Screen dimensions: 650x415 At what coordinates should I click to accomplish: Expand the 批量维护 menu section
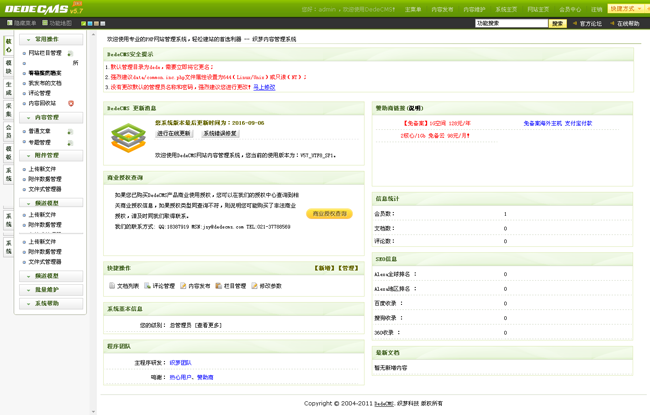click(x=51, y=290)
